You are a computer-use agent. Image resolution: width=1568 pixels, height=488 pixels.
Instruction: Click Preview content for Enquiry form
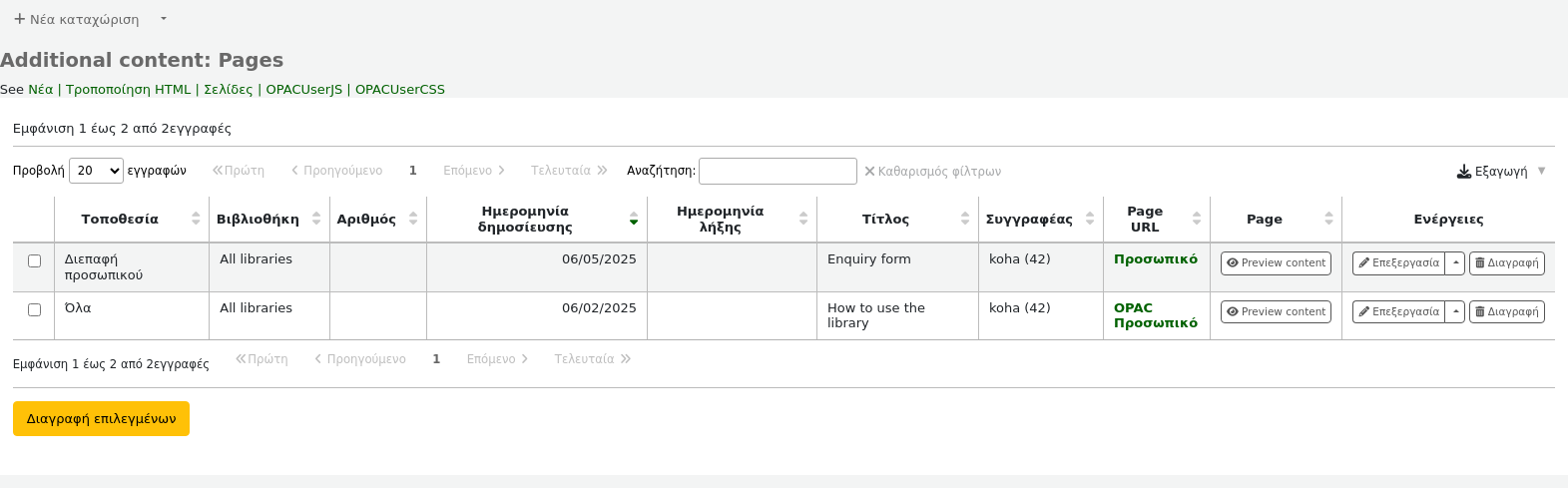1276,263
